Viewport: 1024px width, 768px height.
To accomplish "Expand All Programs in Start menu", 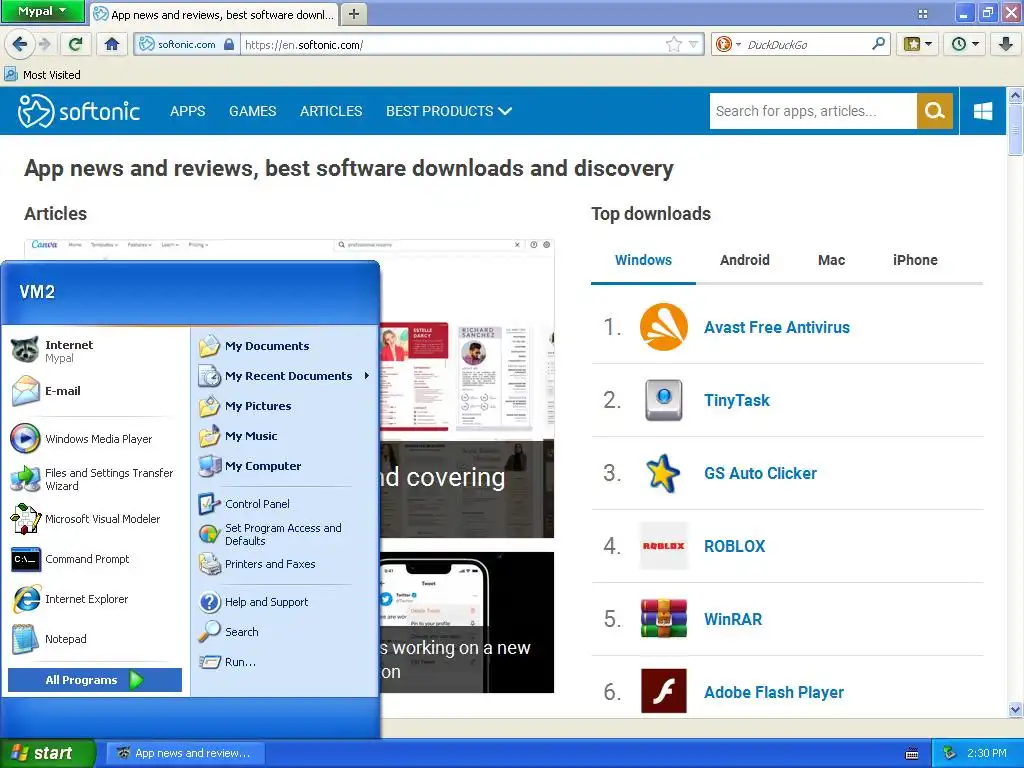I will click(95, 680).
